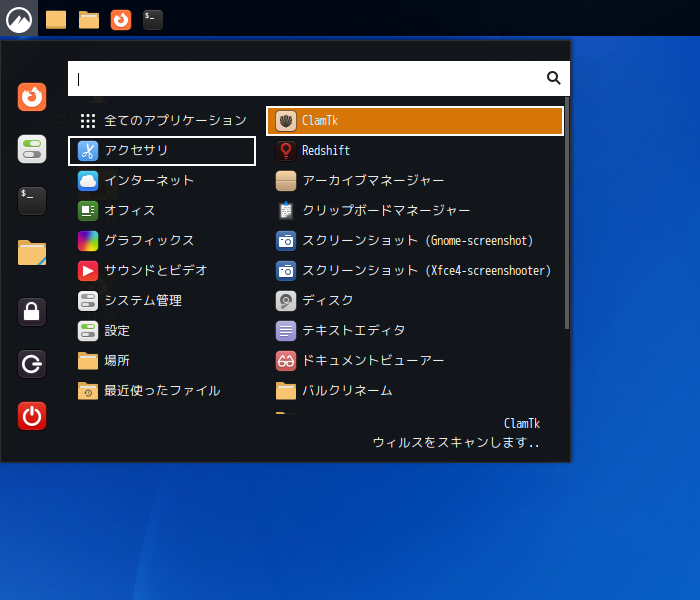Launch ClamTk virus scanner
Viewport: 700px width, 600px height.
[415, 121]
